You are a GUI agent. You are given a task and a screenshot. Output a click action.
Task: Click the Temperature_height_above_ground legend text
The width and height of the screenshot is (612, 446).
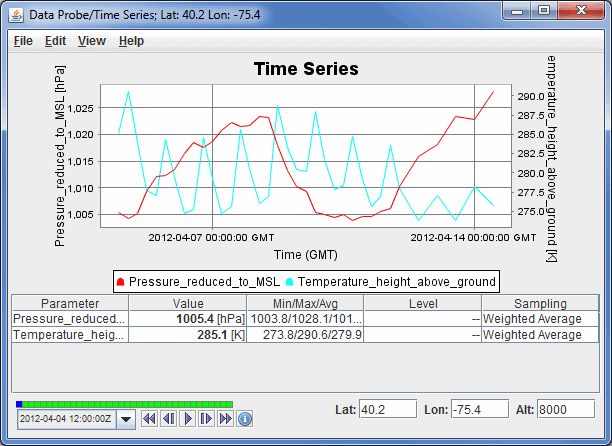pyautogui.click(x=397, y=282)
